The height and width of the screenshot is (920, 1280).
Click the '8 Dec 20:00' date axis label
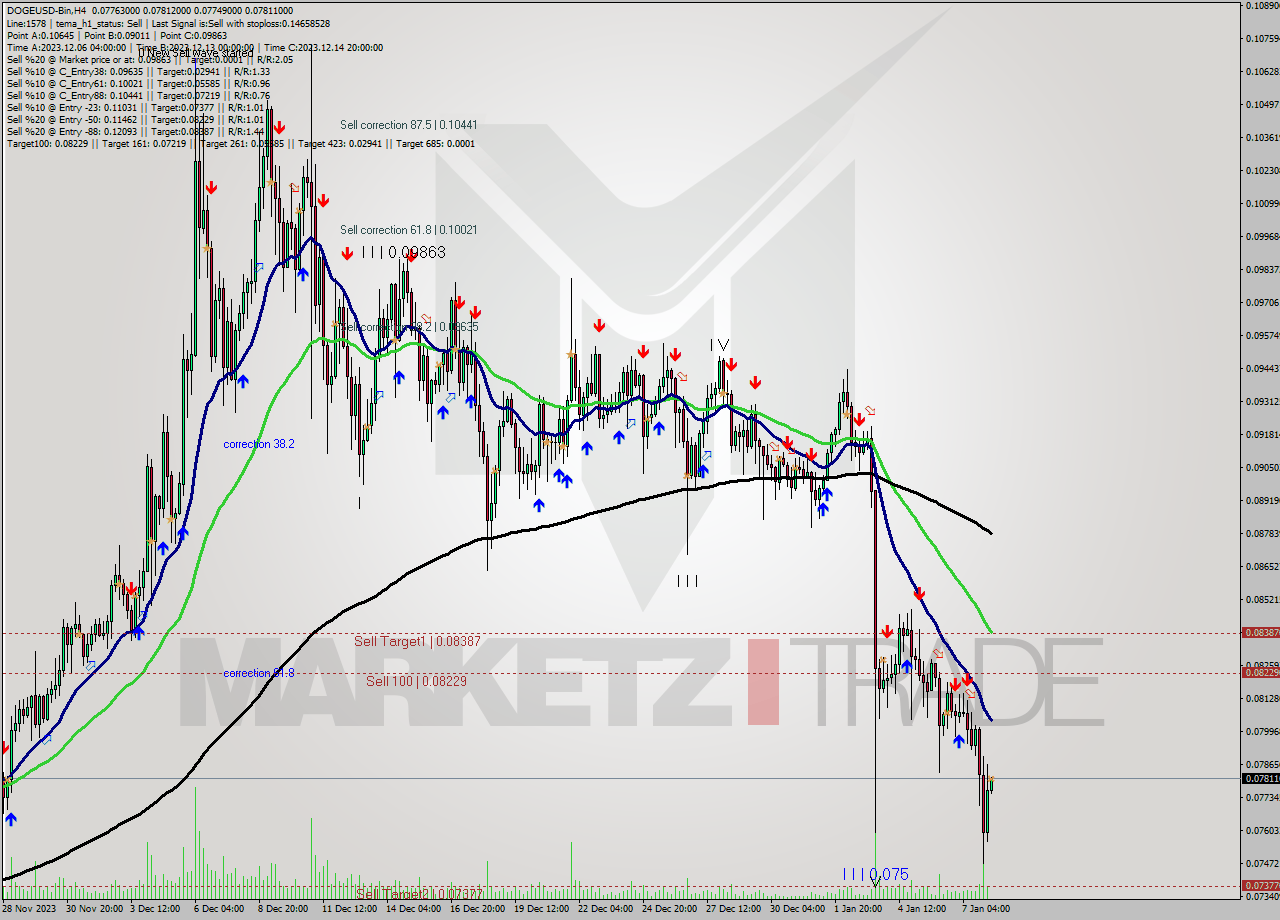(284, 909)
